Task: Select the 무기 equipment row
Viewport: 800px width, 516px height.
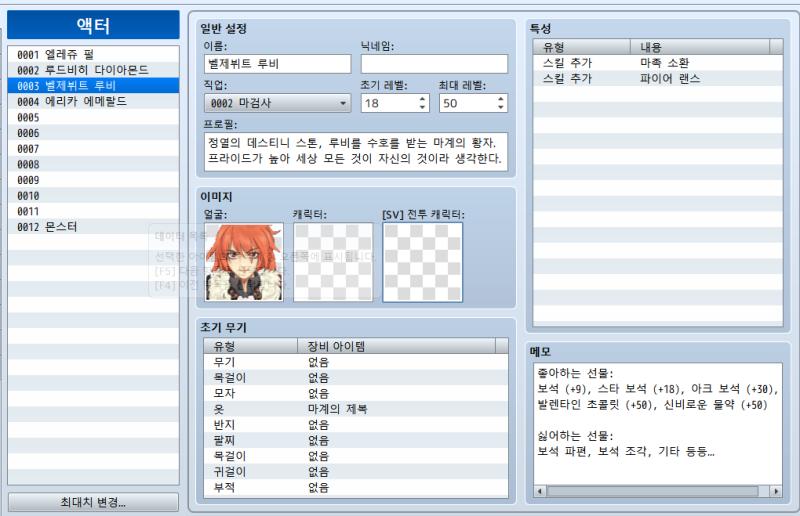Action: [x=356, y=362]
